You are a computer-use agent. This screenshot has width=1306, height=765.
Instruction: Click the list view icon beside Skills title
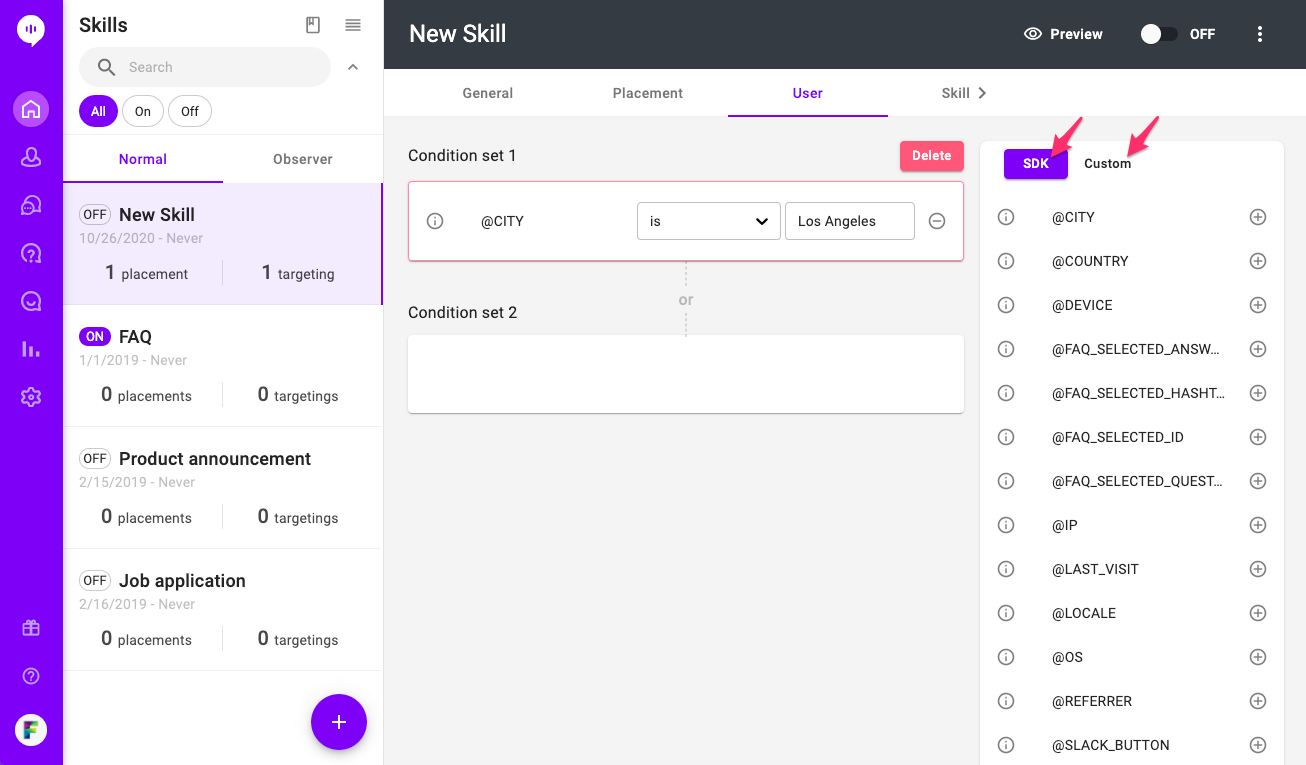353,25
